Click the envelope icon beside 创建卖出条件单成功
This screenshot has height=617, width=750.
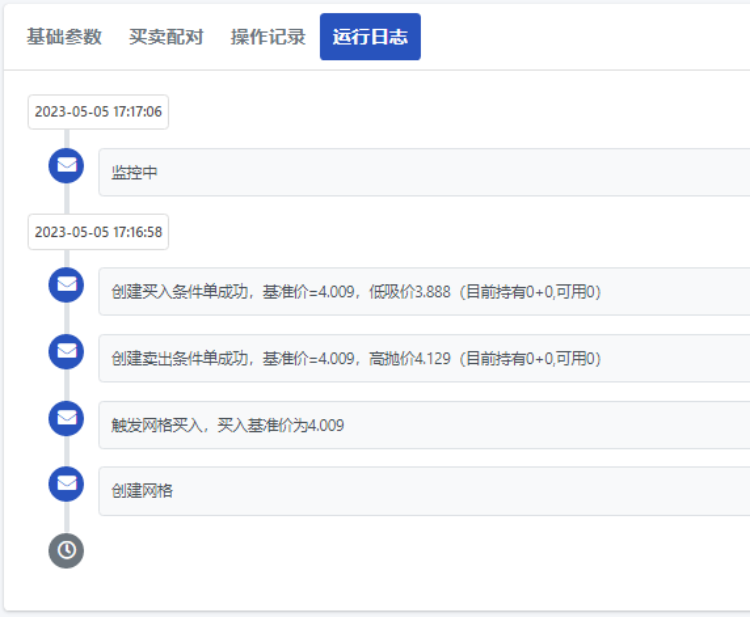tap(66, 352)
